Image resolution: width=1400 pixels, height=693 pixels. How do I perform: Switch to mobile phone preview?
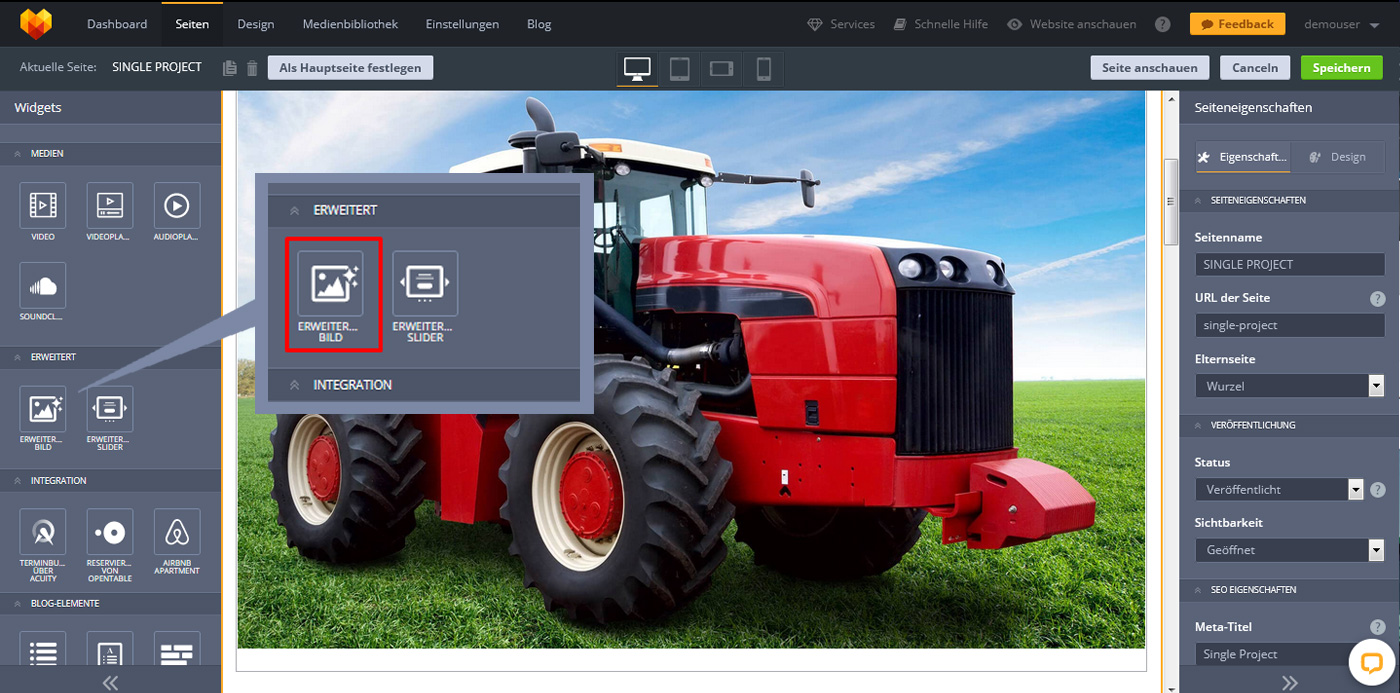coord(763,68)
